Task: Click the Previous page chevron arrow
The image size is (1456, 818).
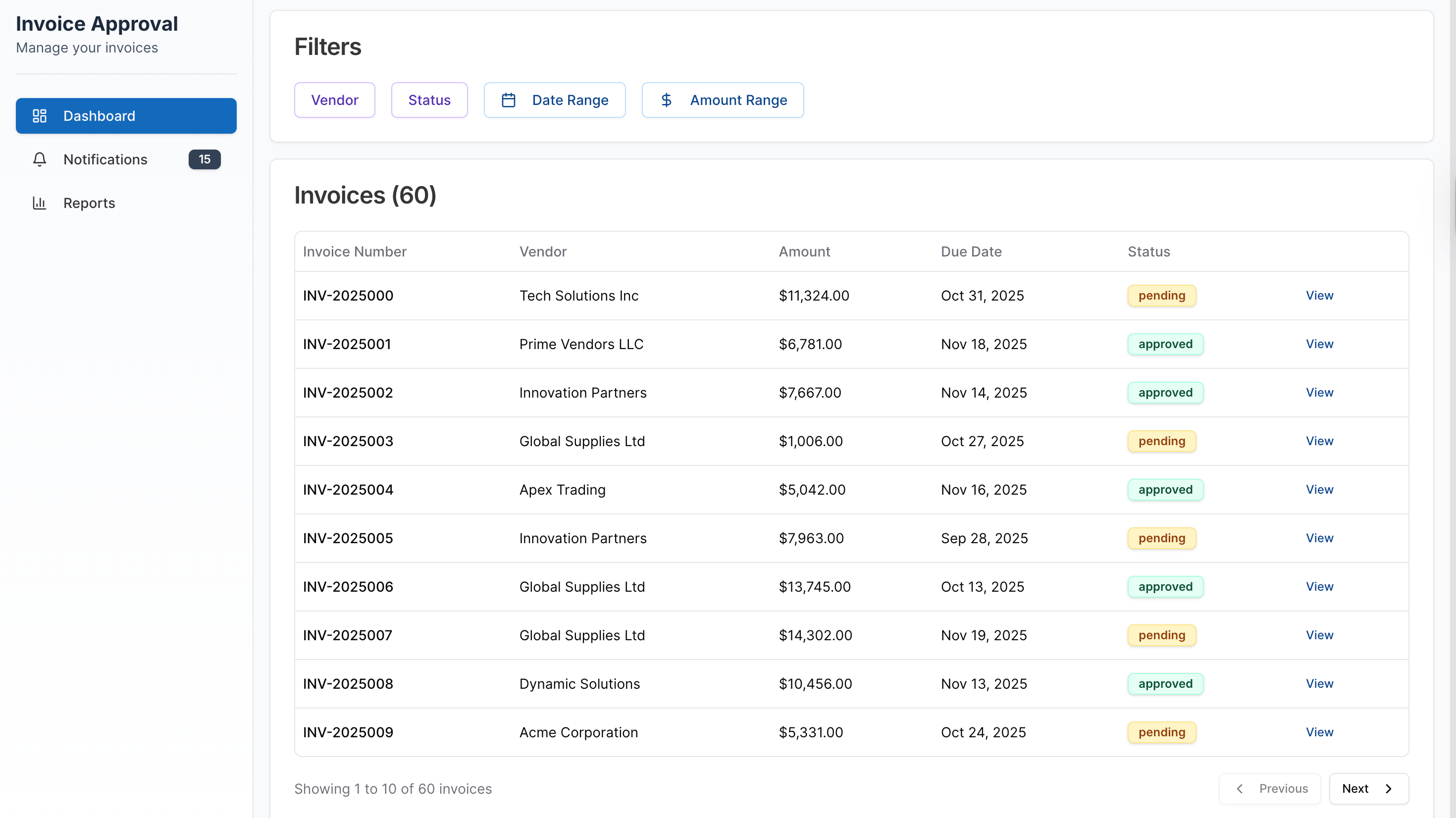Action: tap(1240, 789)
